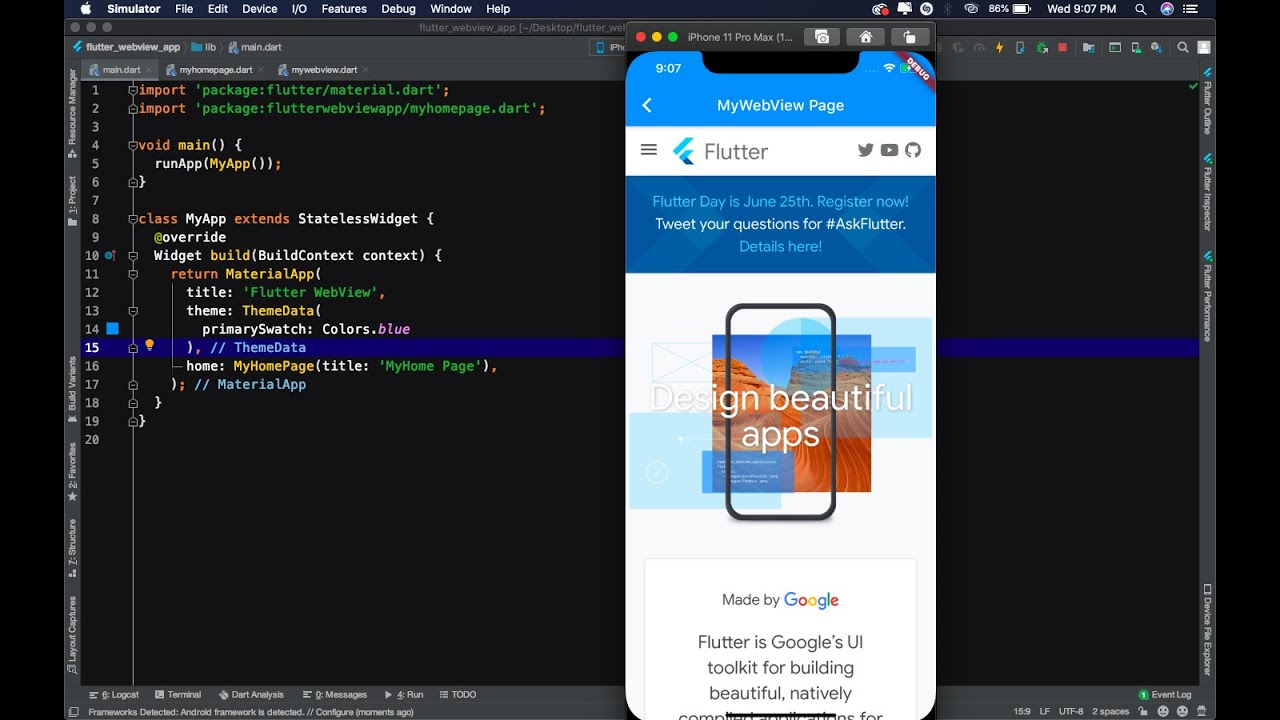Trigger Flutter Hot Reload lightning icon
The height and width of the screenshot is (720, 1280).
coord(999,47)
